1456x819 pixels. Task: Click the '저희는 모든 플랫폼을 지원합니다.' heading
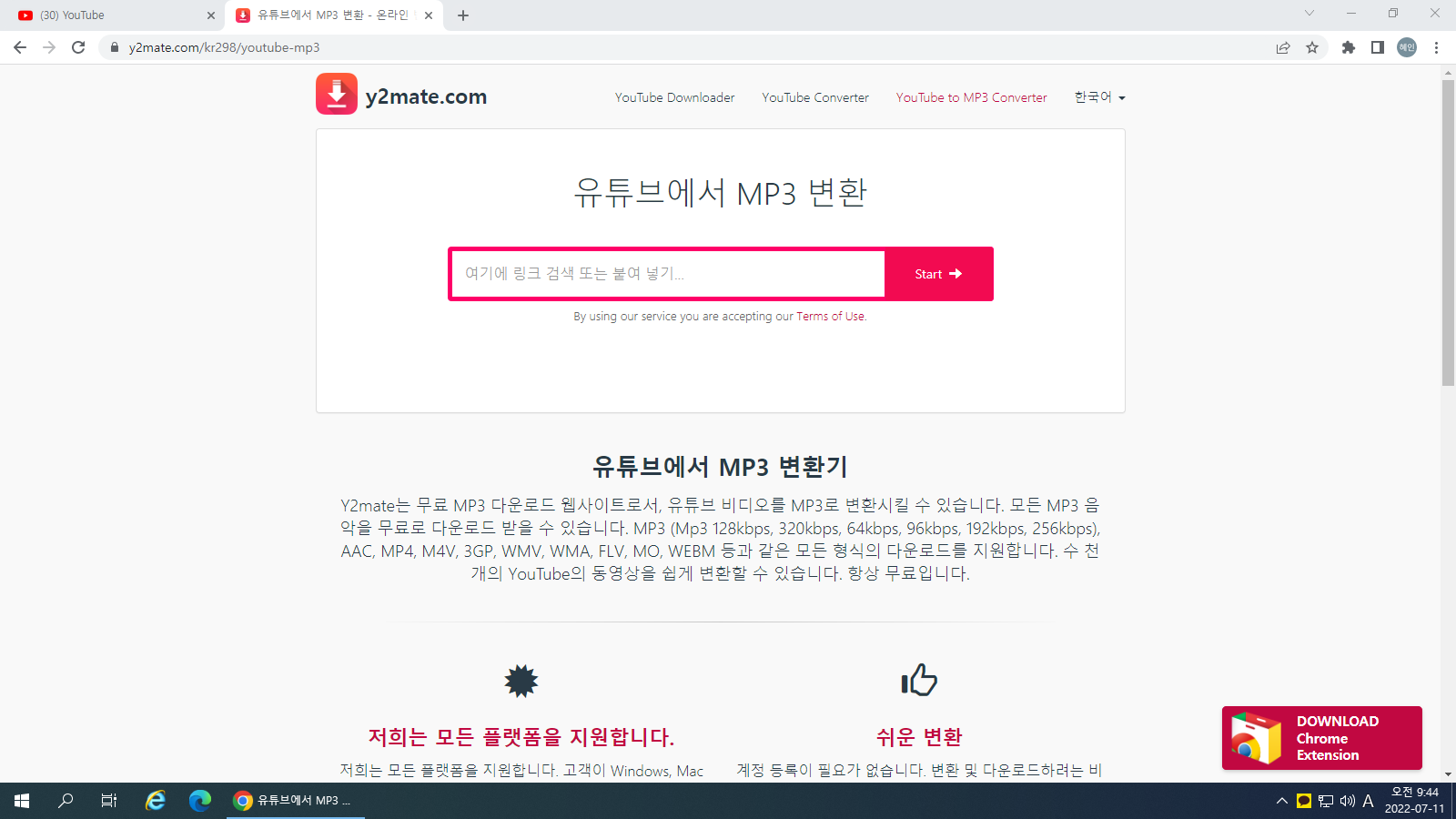[521, 737]
